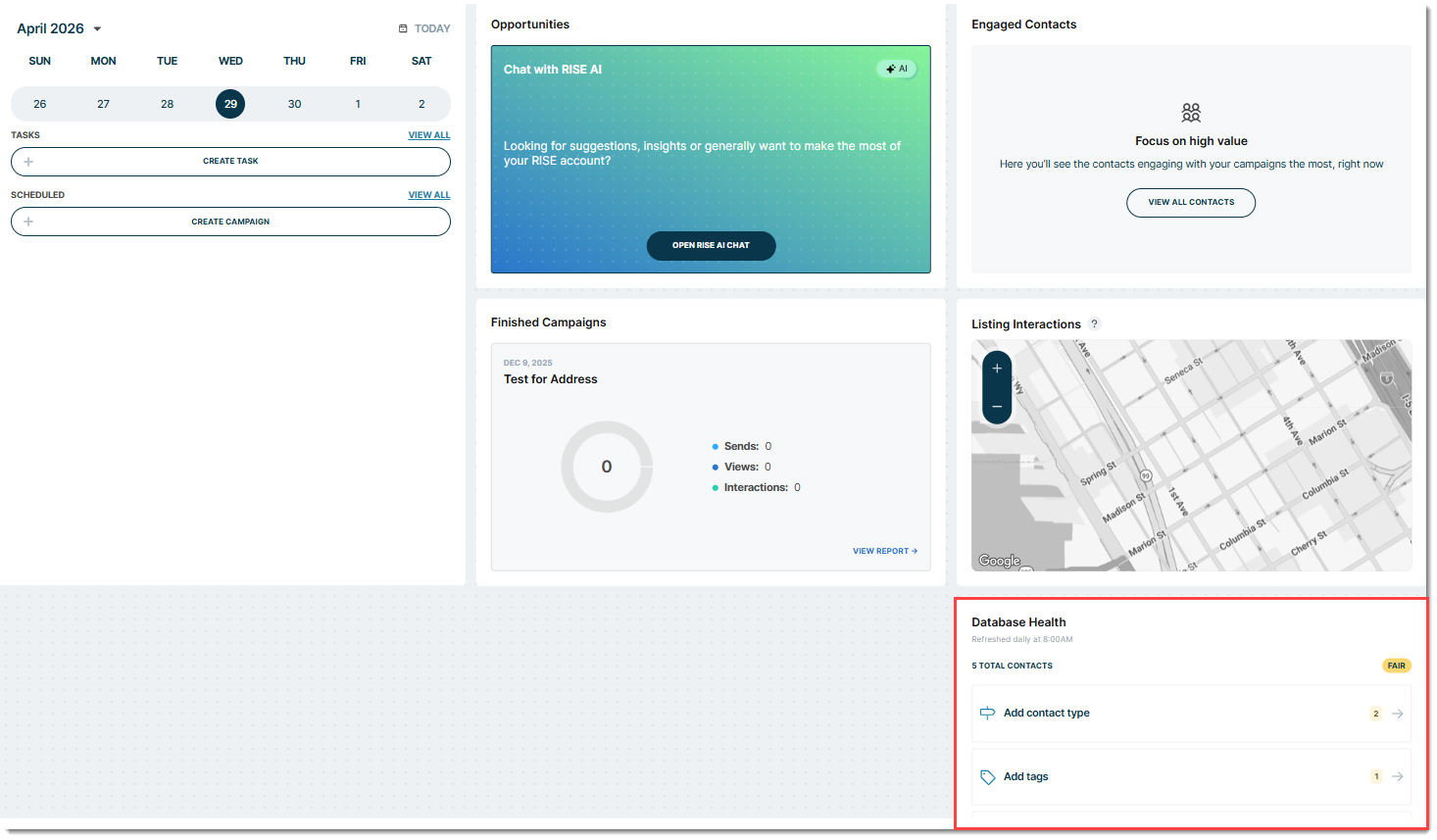The width and height of the screenshot is (1437, 840).
Task: Click the Interactions: 0 statistic
Action: (x=757, y=487)
